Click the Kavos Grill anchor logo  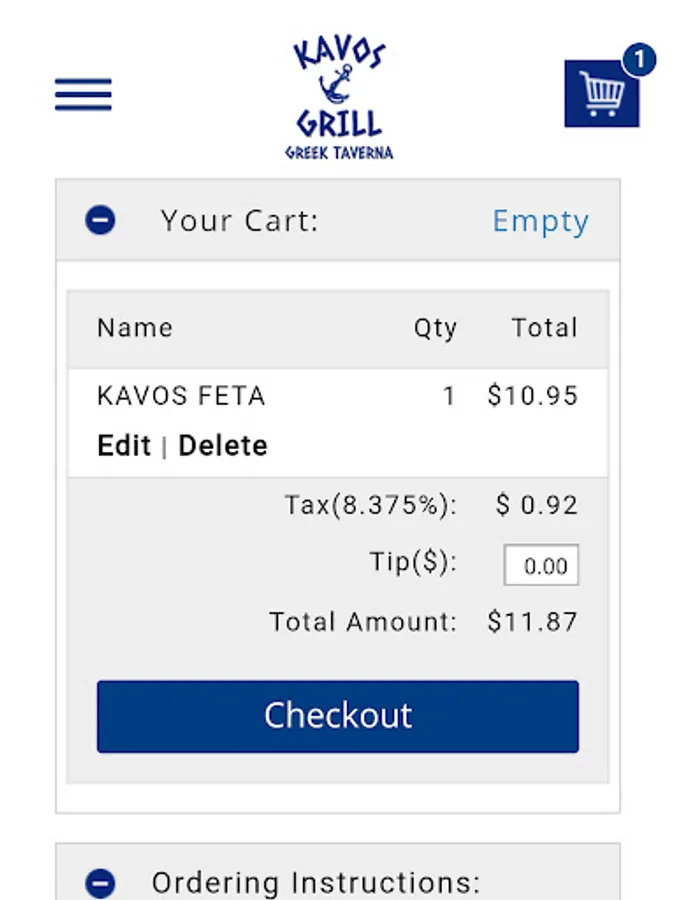point(339,99)
